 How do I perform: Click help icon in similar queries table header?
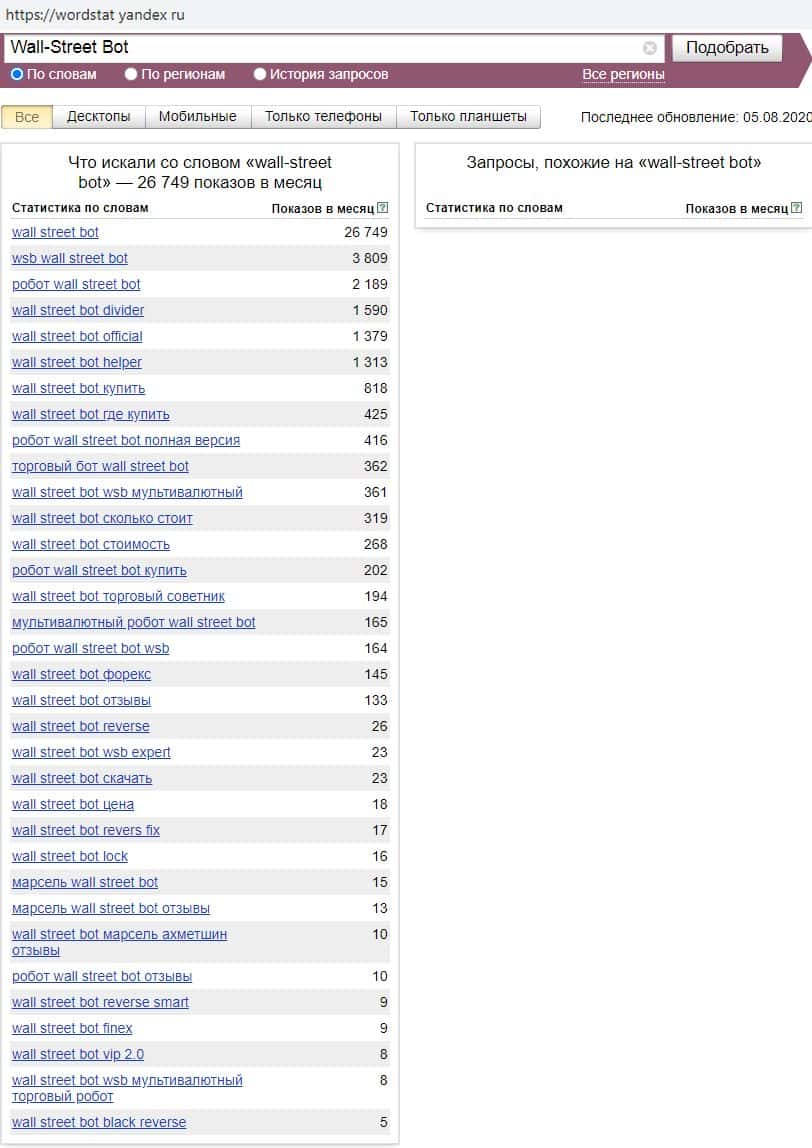tap(796, 208)
